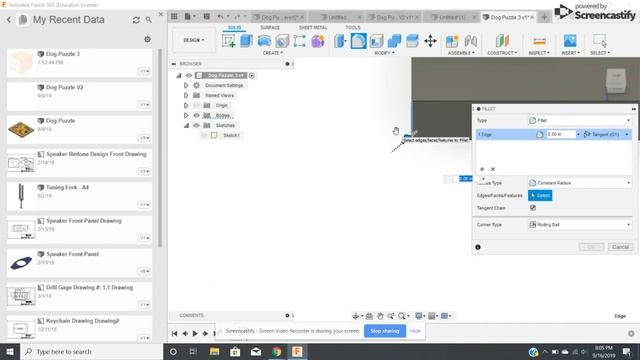Viewport: 640px width, 360px height.
Task: Go back in the data panel
Action: coord(9,20)
